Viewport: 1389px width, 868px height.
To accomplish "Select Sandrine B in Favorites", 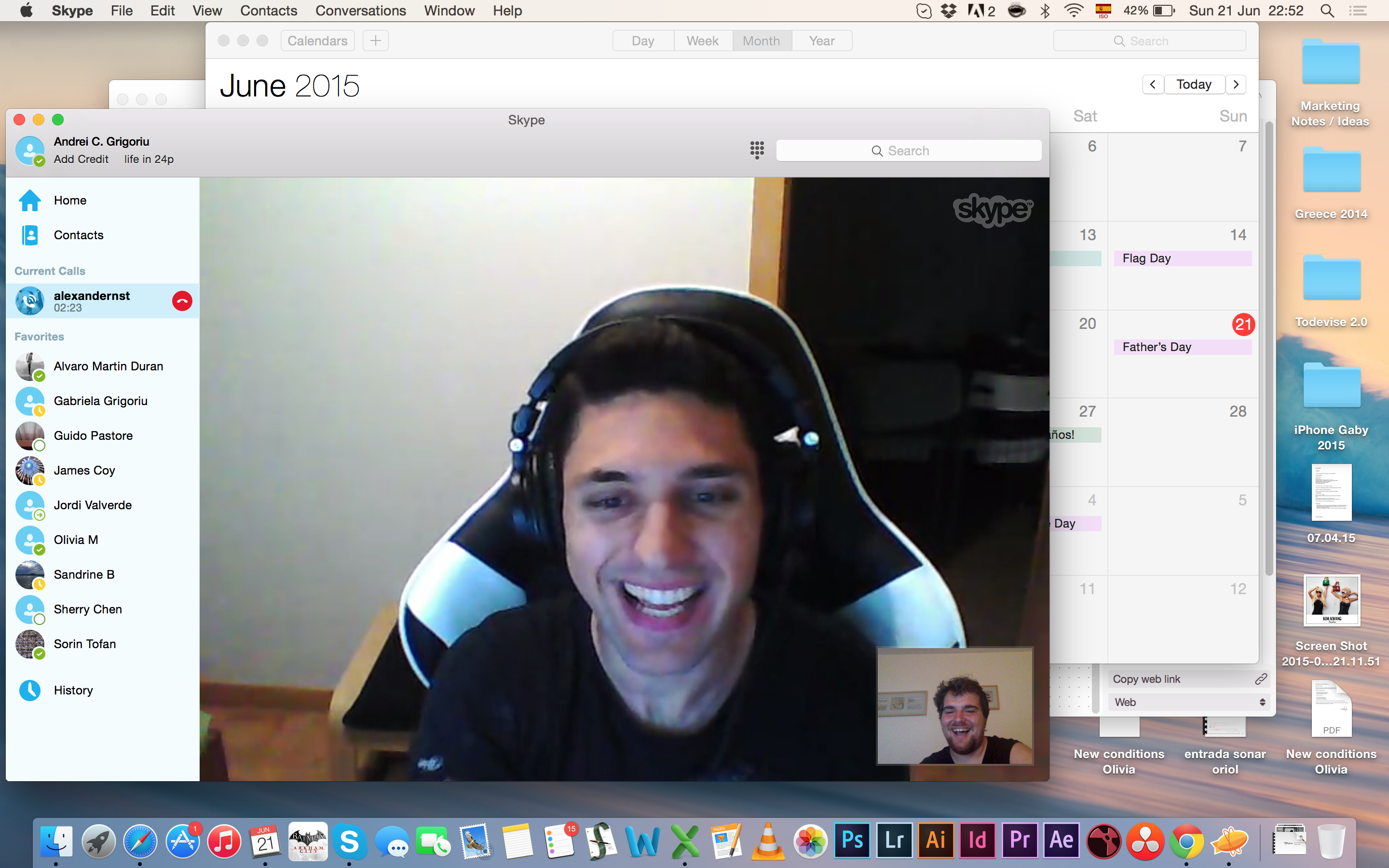I will coord(102,575).
